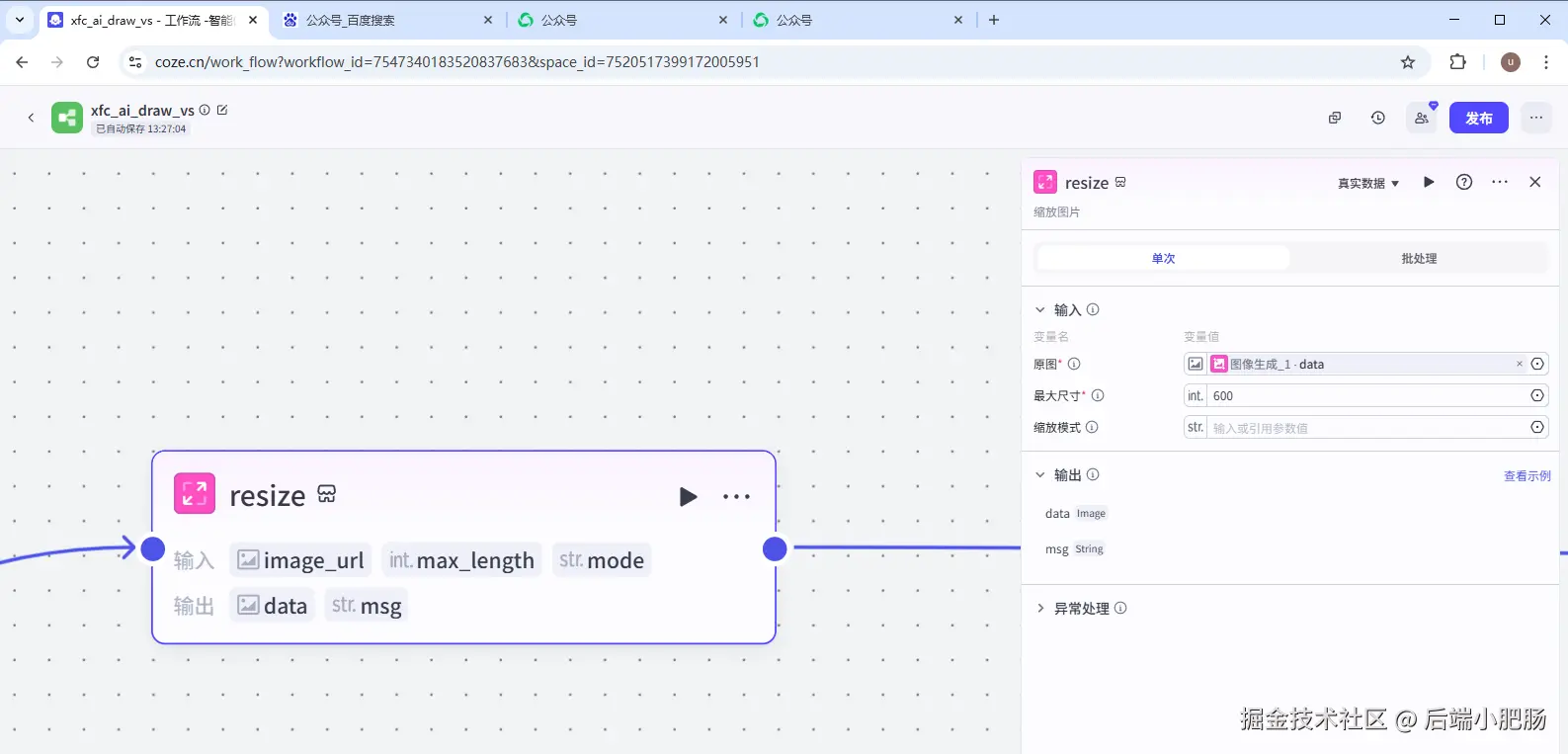This screenshot has height=754, width=1568.
Task: Open browser extensions puzzle icon
Action: 1457,61
